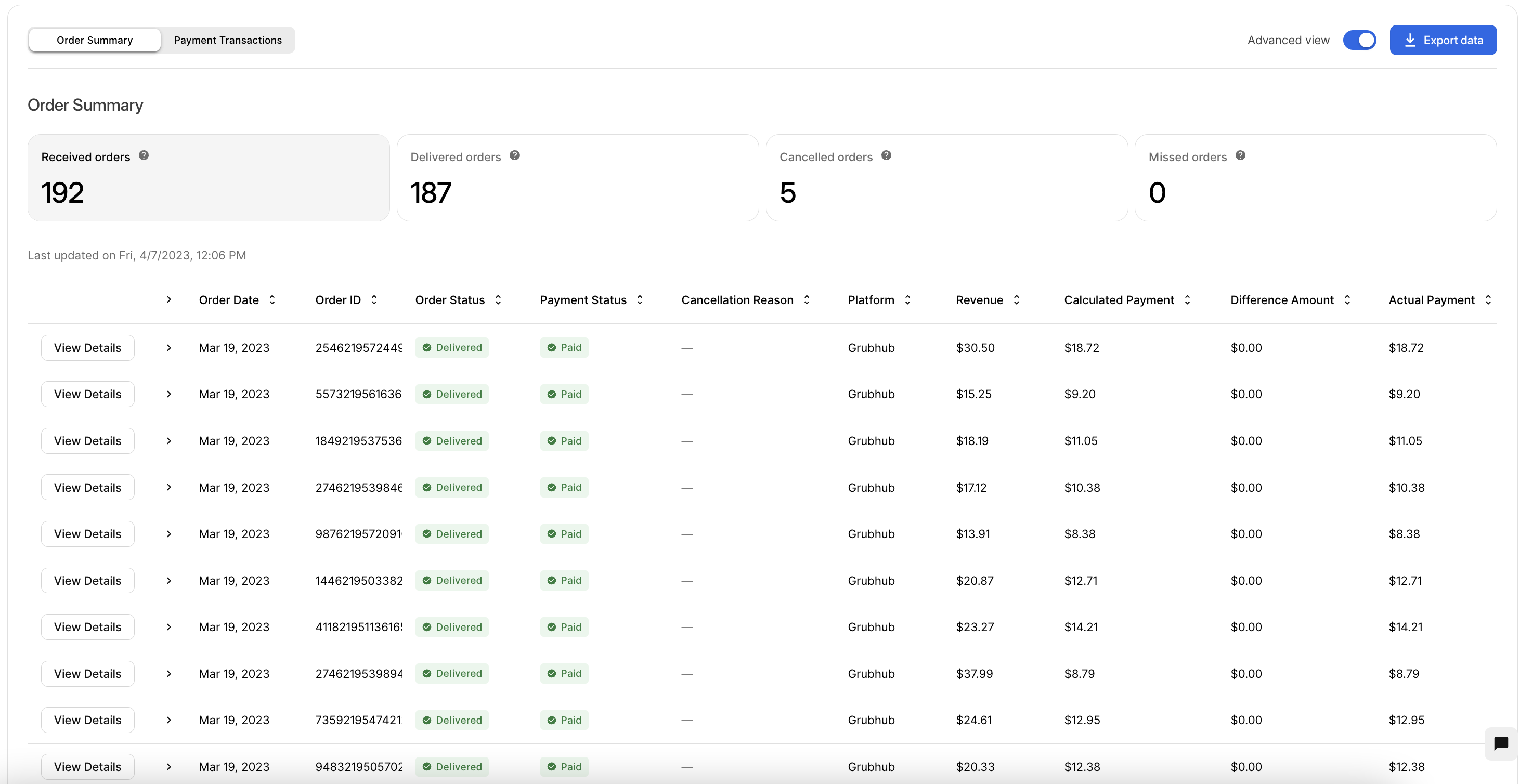Click the Export data button

pyautogui.click(x=1443, y=40)
